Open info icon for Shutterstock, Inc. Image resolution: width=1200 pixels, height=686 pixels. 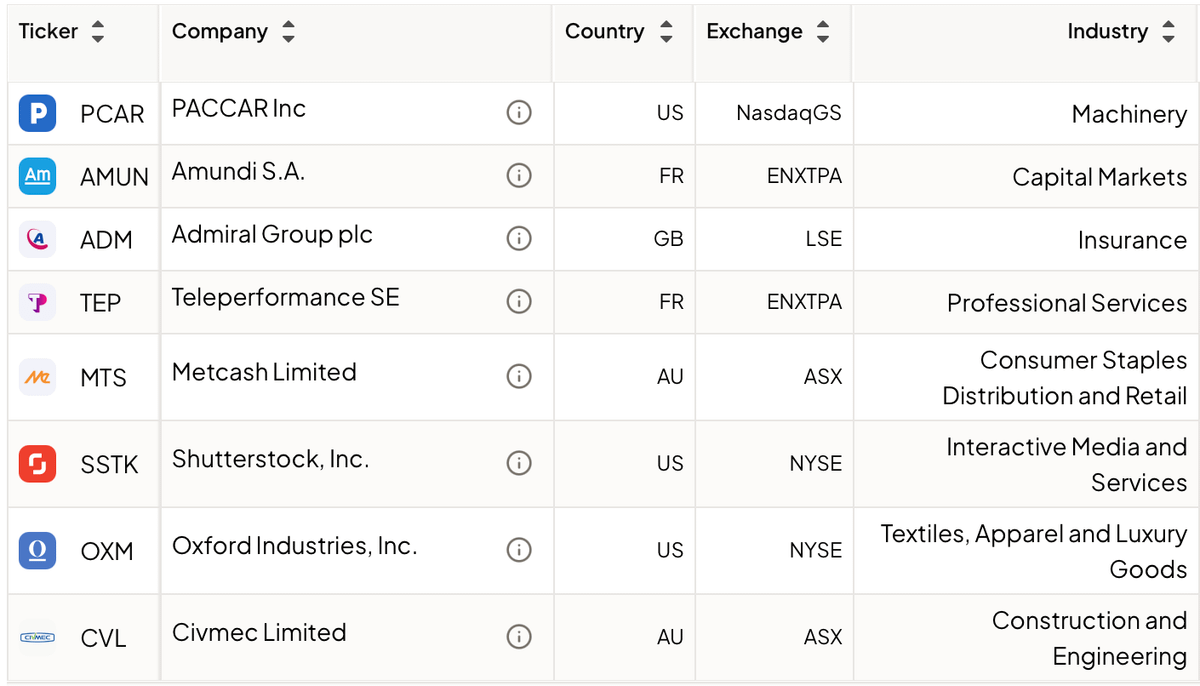[518, 464]
